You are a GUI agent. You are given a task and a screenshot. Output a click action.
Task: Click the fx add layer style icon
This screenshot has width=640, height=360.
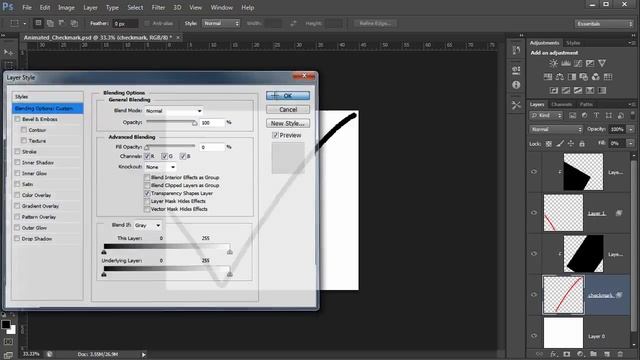553,354
